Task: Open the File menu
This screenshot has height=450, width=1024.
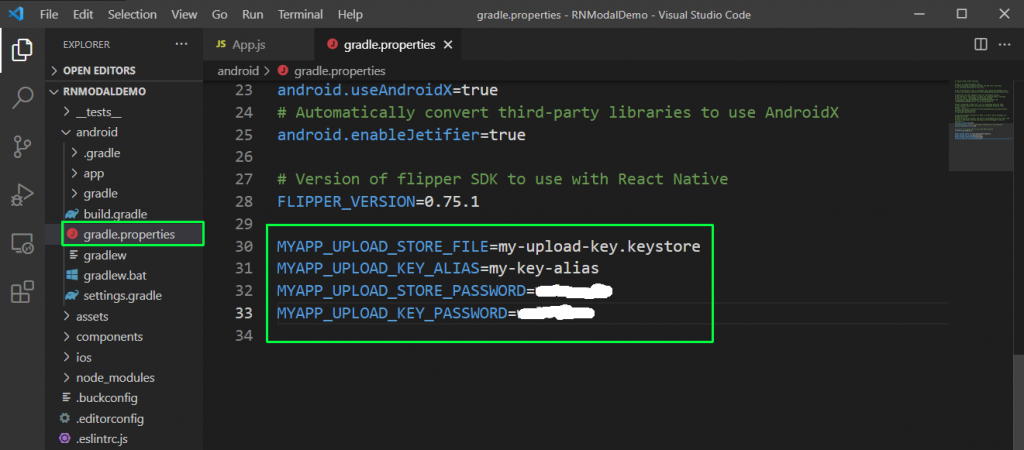Action: pos(49,14)
